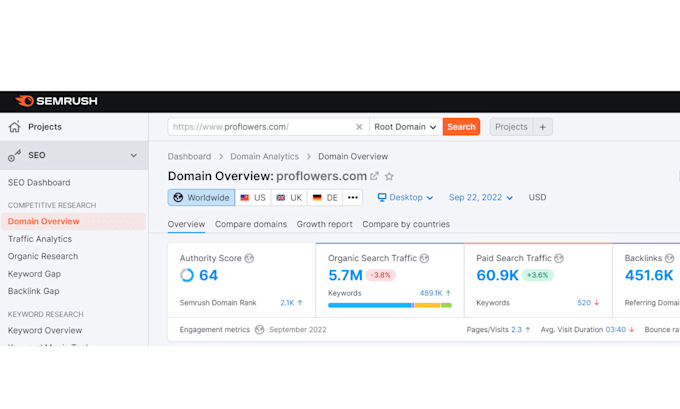This screenshot has height=409, width=680.
Task: Open the Root Domain dropdown
Action: click(x=405, y=127)
